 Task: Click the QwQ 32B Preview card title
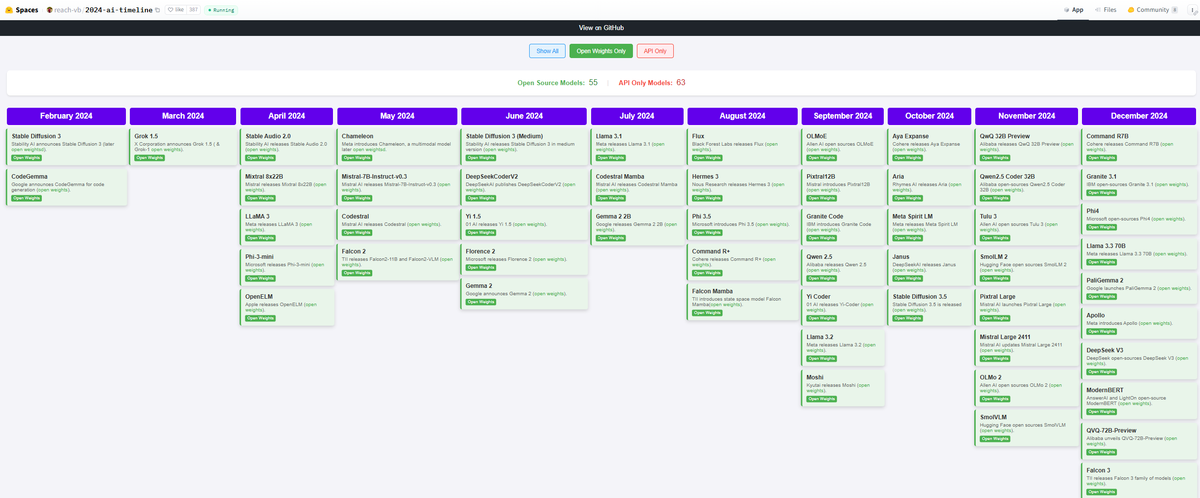(1006, 135)
